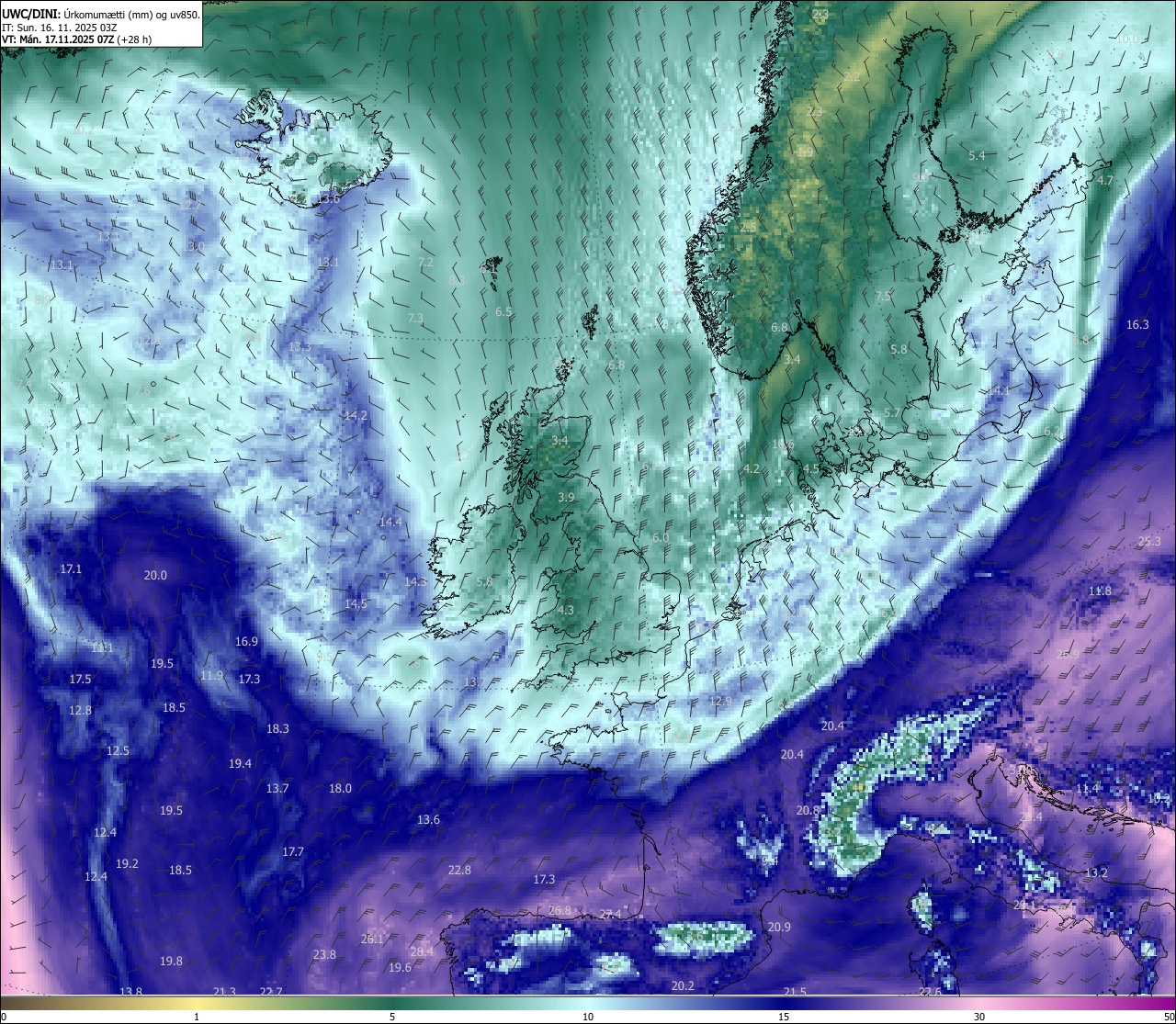Click the 19.2 value label

pos(127,864)
